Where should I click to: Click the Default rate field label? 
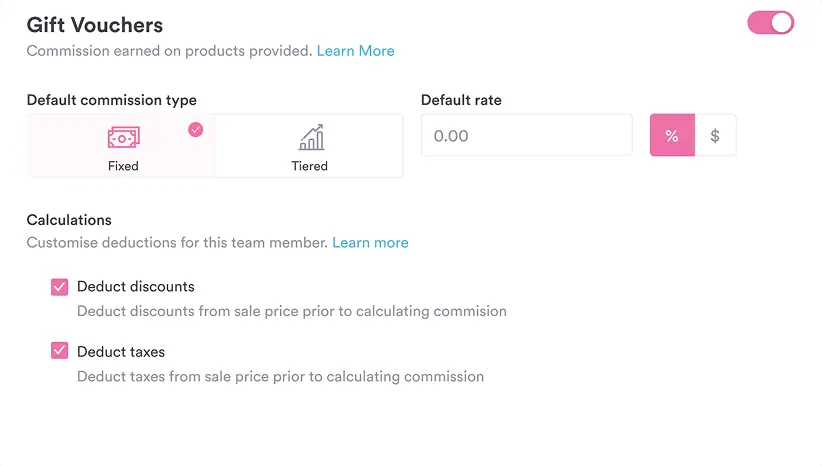coord(461,100)
